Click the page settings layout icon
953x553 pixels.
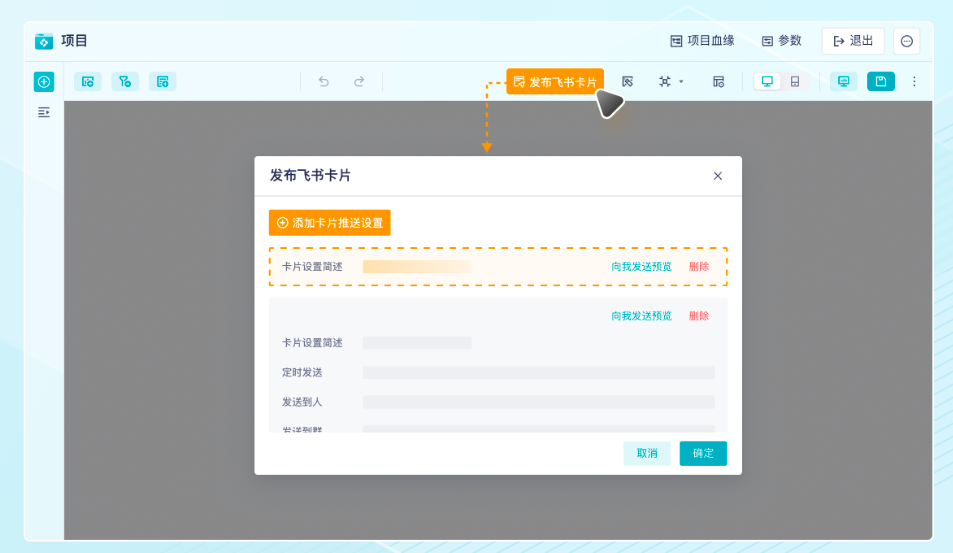coord(718,81)
